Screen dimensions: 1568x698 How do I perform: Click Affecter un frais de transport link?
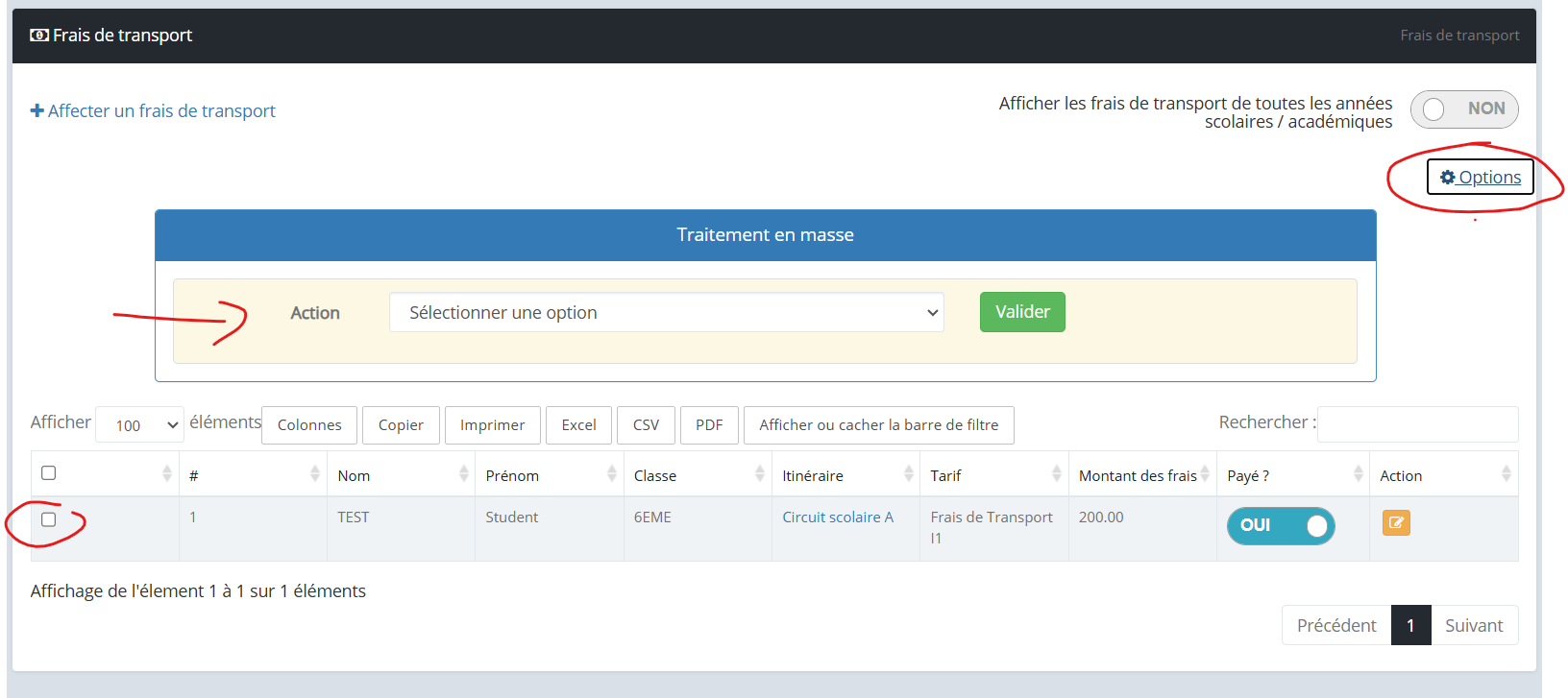pos(153,111)
